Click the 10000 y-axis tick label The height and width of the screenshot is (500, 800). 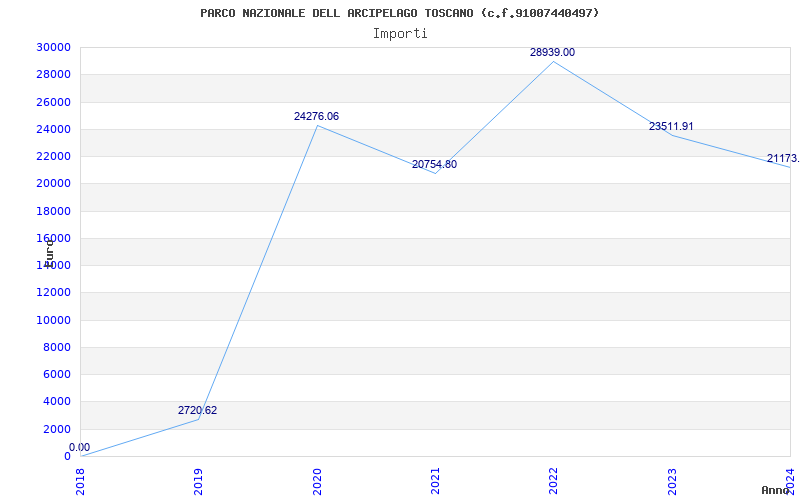tap(53, 320)
